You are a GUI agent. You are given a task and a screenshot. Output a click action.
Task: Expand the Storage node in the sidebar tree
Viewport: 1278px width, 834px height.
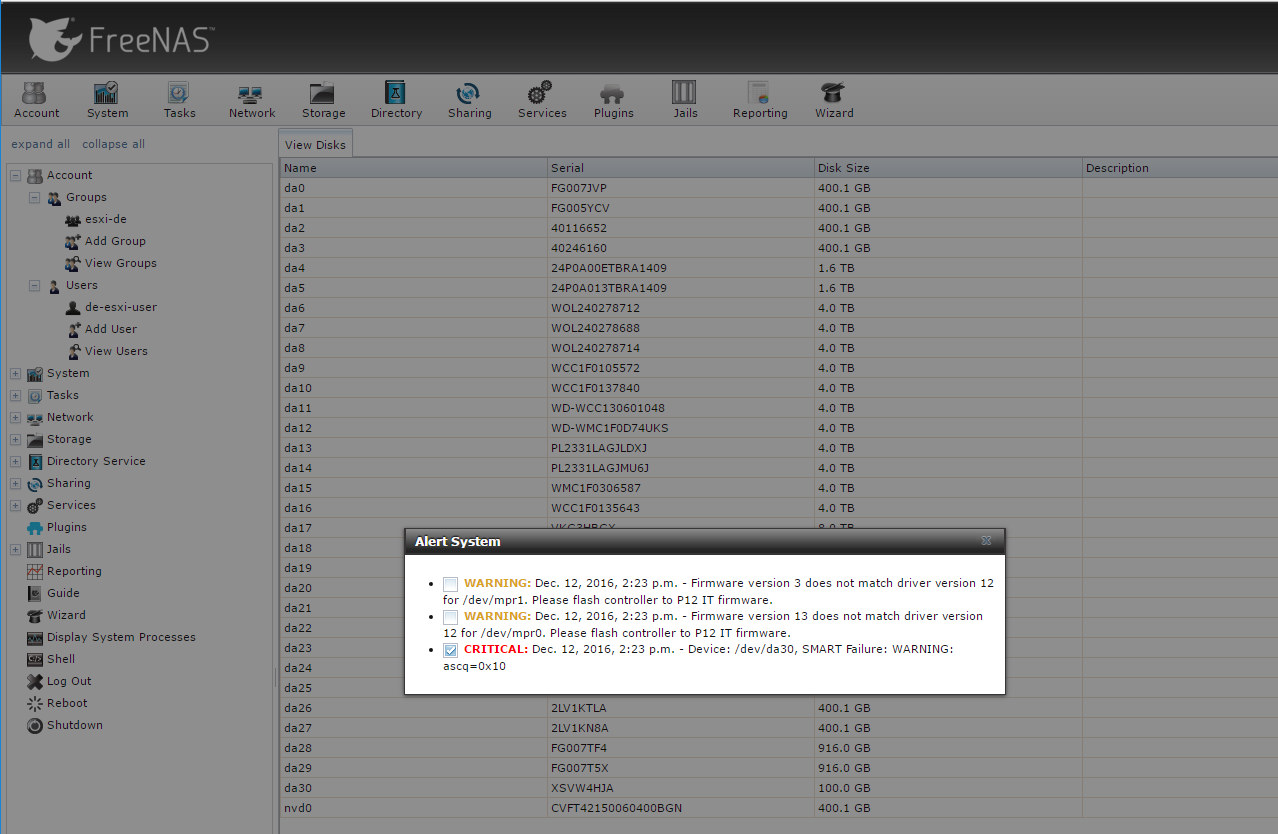pos(15,439)
